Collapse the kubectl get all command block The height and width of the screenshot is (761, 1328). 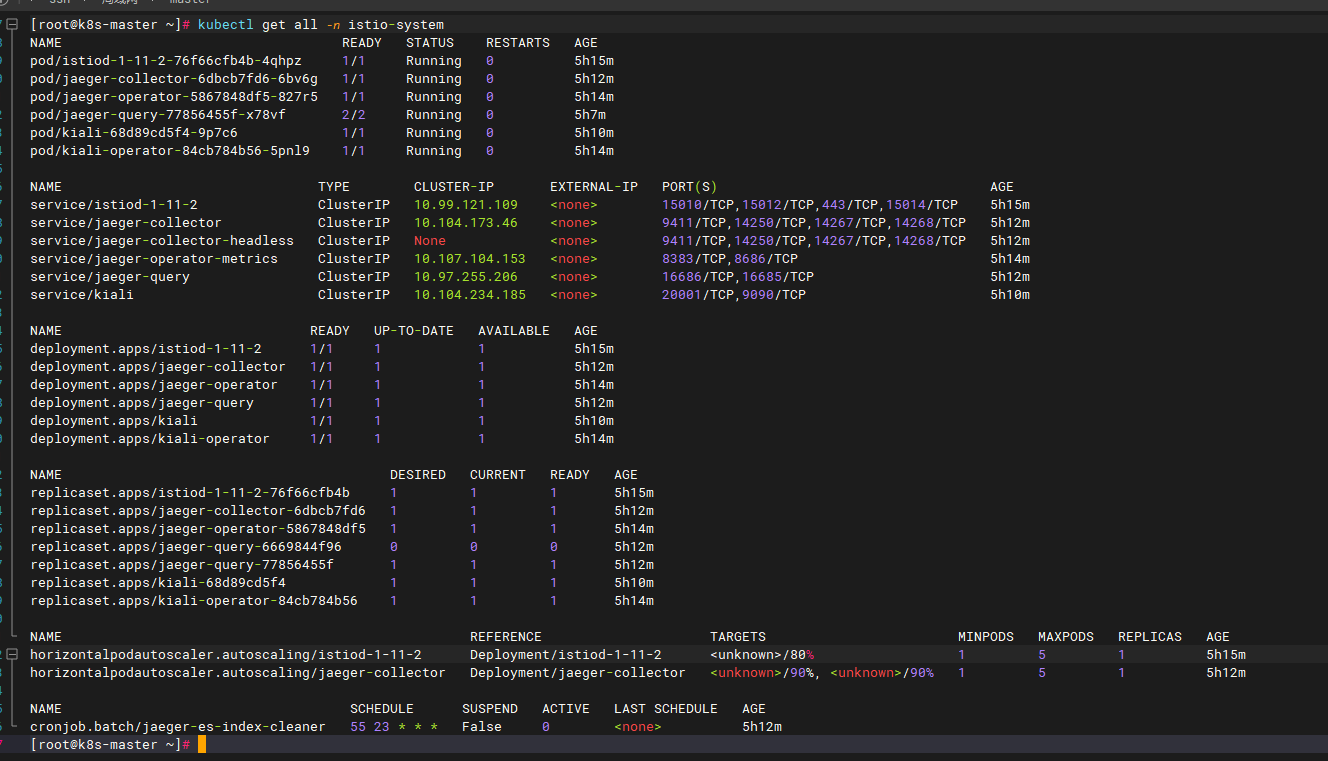[x=11, y=24]
